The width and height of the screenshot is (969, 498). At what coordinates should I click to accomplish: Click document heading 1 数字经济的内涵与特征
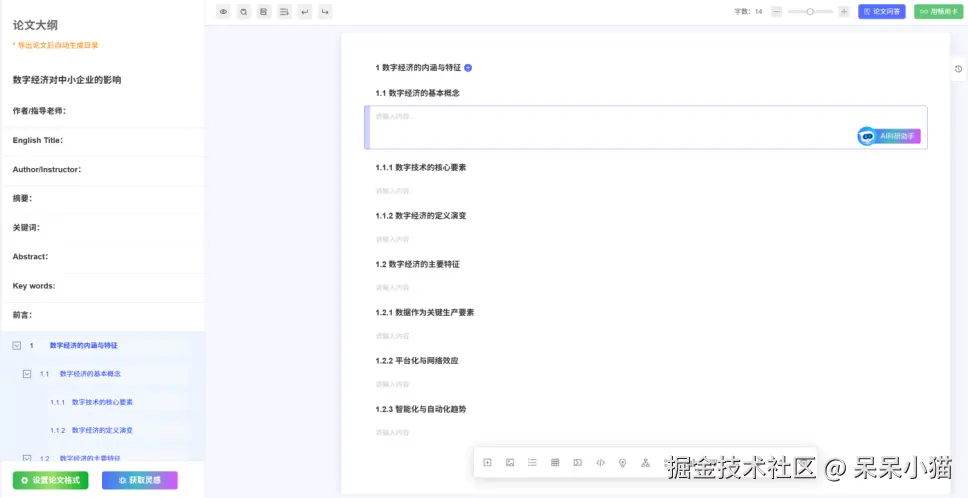pos(418,68)
